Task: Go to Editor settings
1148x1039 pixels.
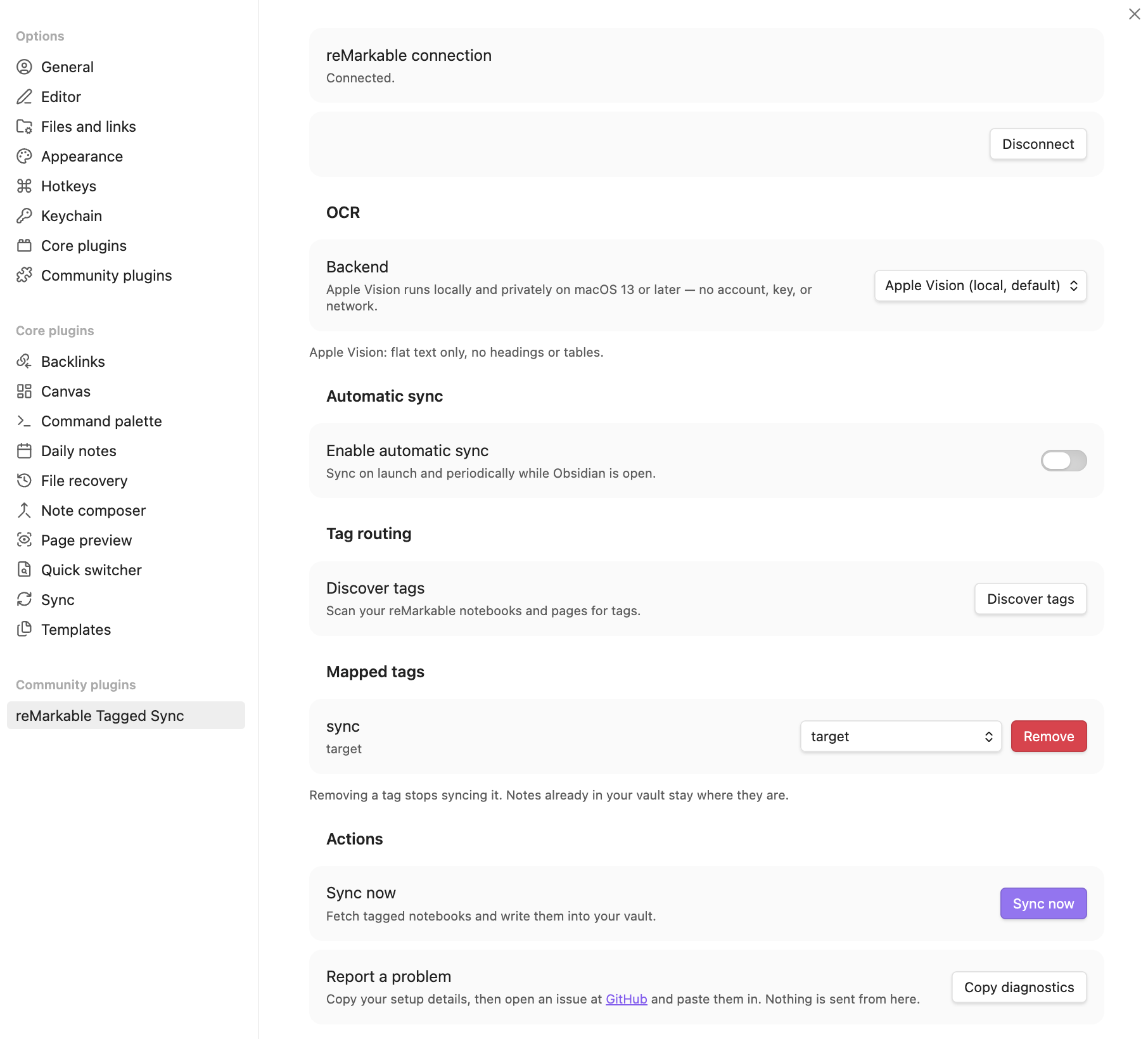Action: 126,97
